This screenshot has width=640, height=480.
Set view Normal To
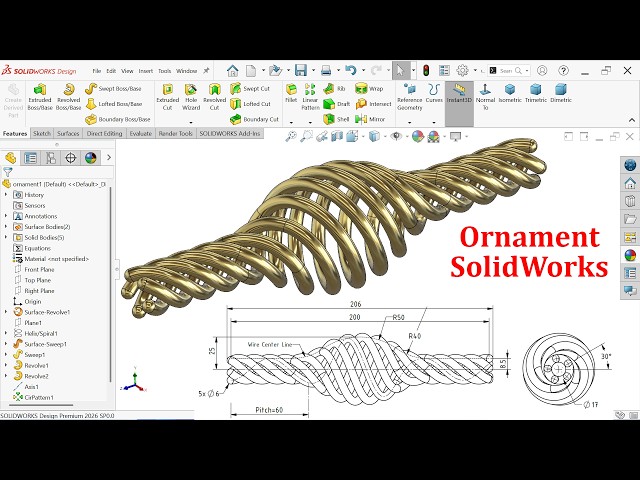pyautogui.click(x=485, y=97)
